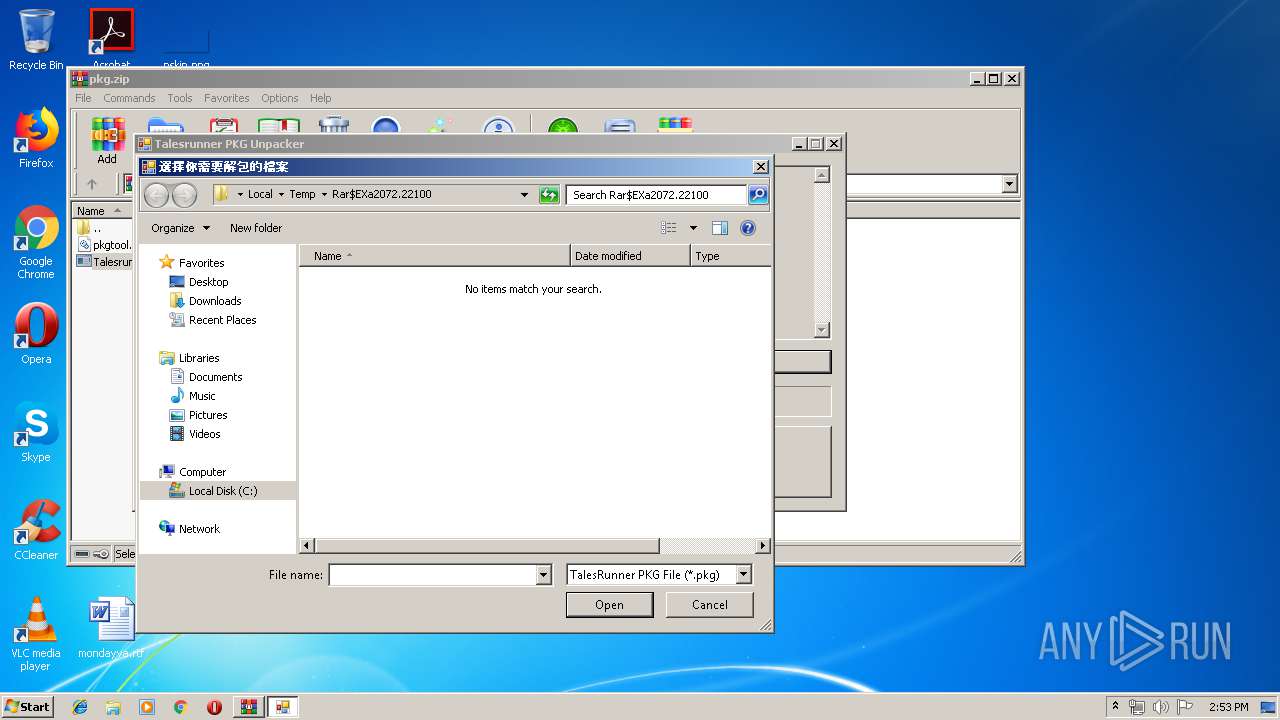Viewport: 1280px width, 720px height.
Task: Click New folder button
Action: [x=256, y=228]
